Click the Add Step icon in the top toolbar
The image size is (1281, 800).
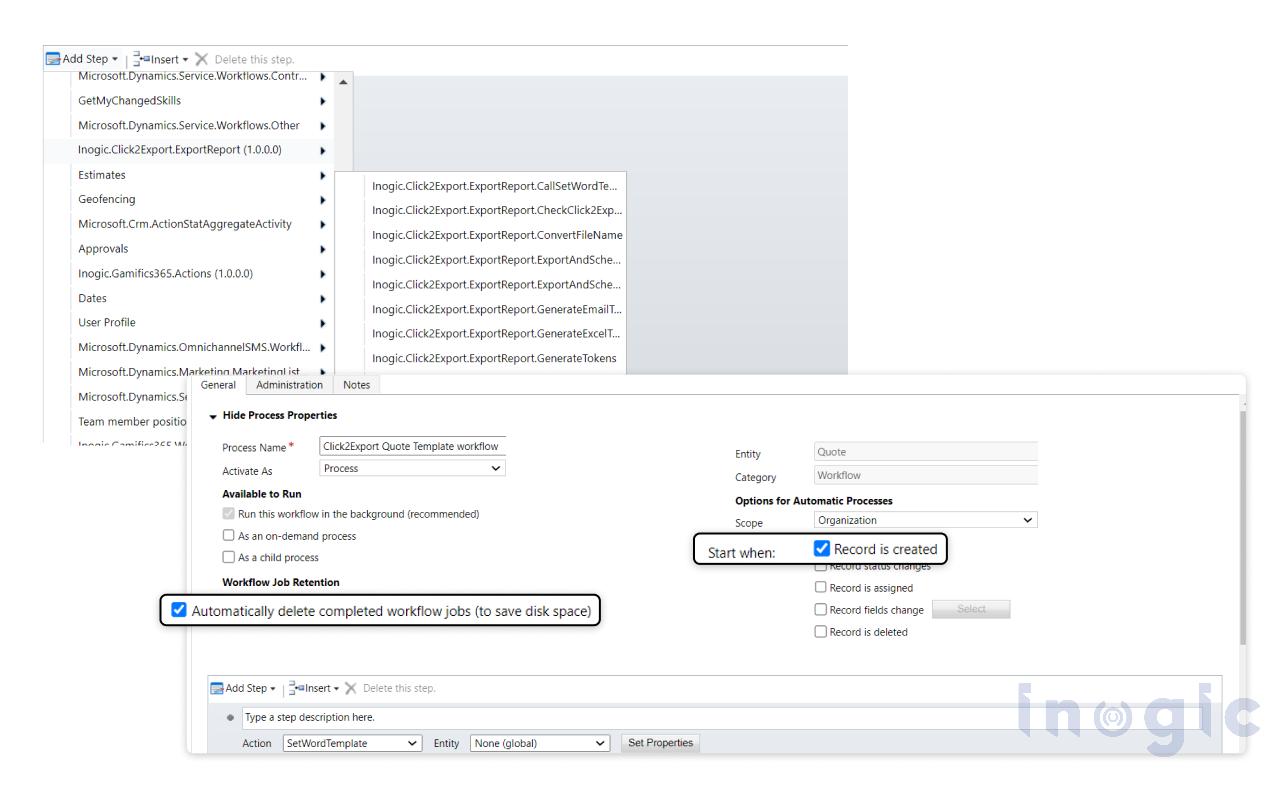click(x=55, y=58)
